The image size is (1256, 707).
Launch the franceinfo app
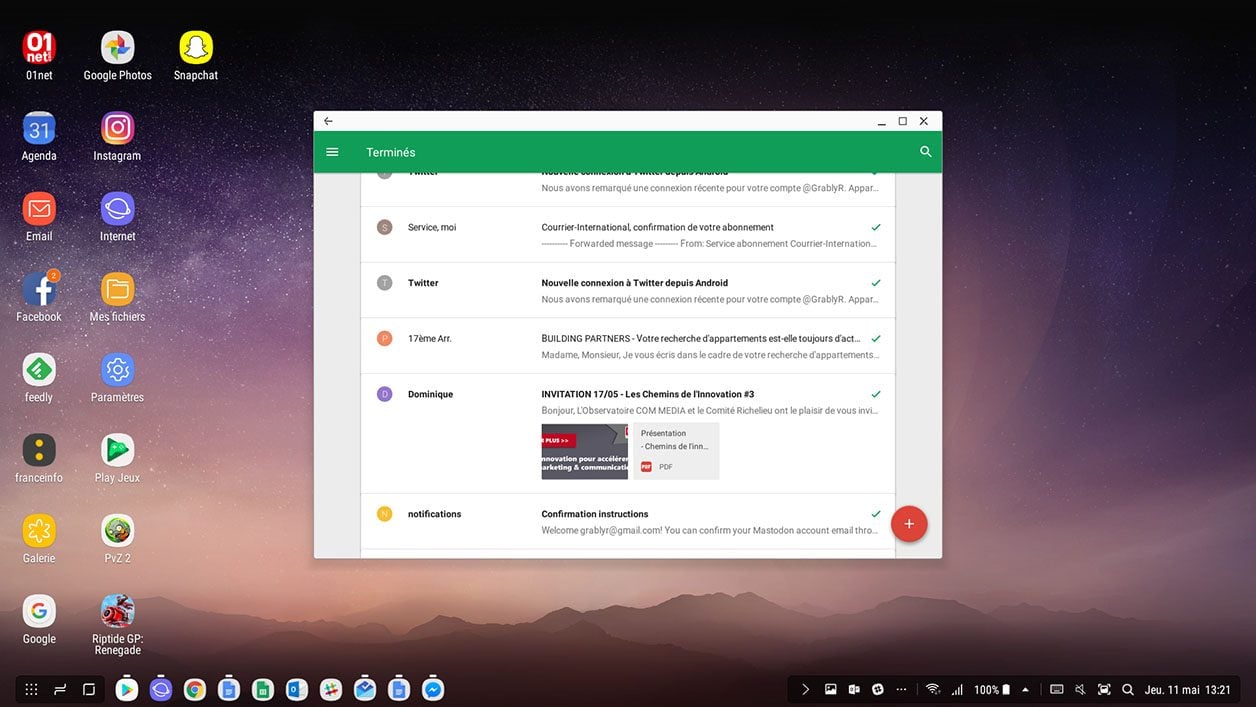pyautogui.click(x=39, y=459)
